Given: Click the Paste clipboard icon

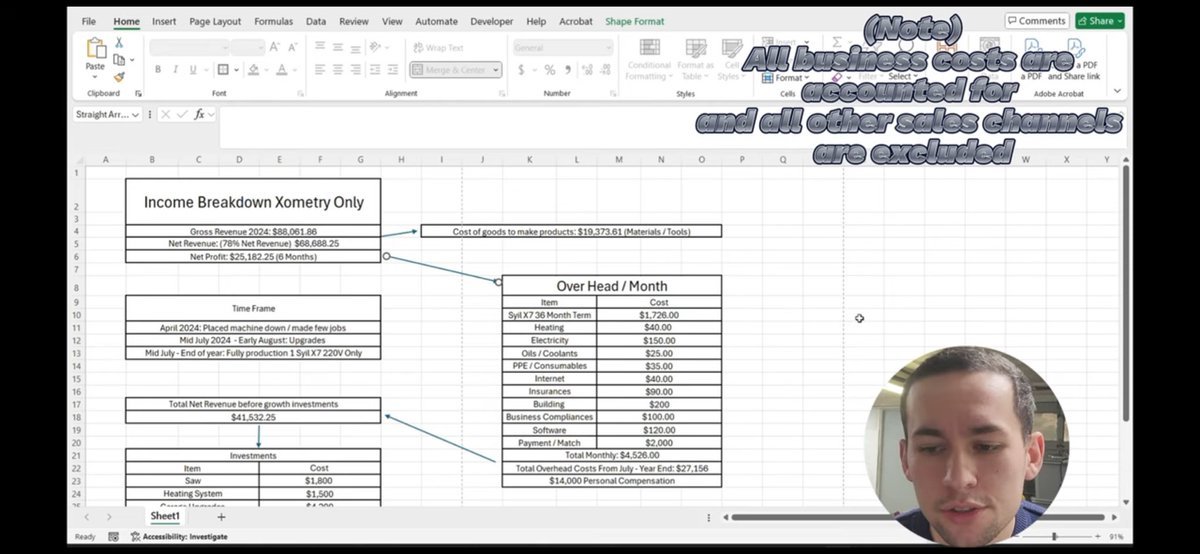Looking at the screenshot, I should (96, 50).
